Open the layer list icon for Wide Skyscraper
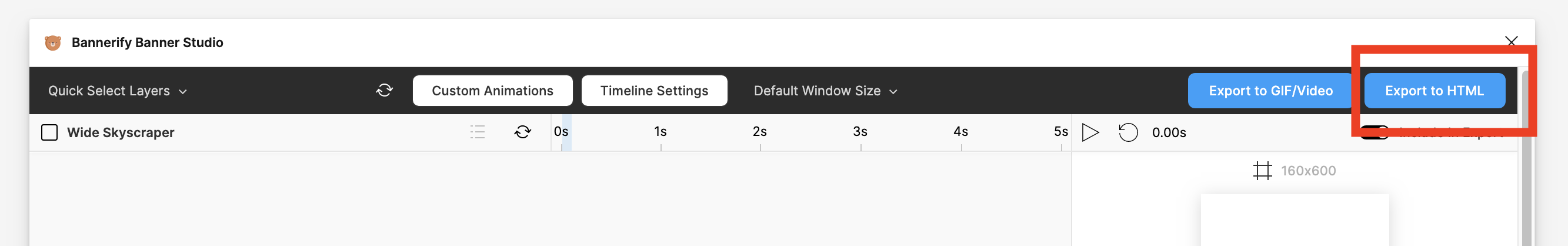Screen dimensions: 1568x246 (478, 132)
